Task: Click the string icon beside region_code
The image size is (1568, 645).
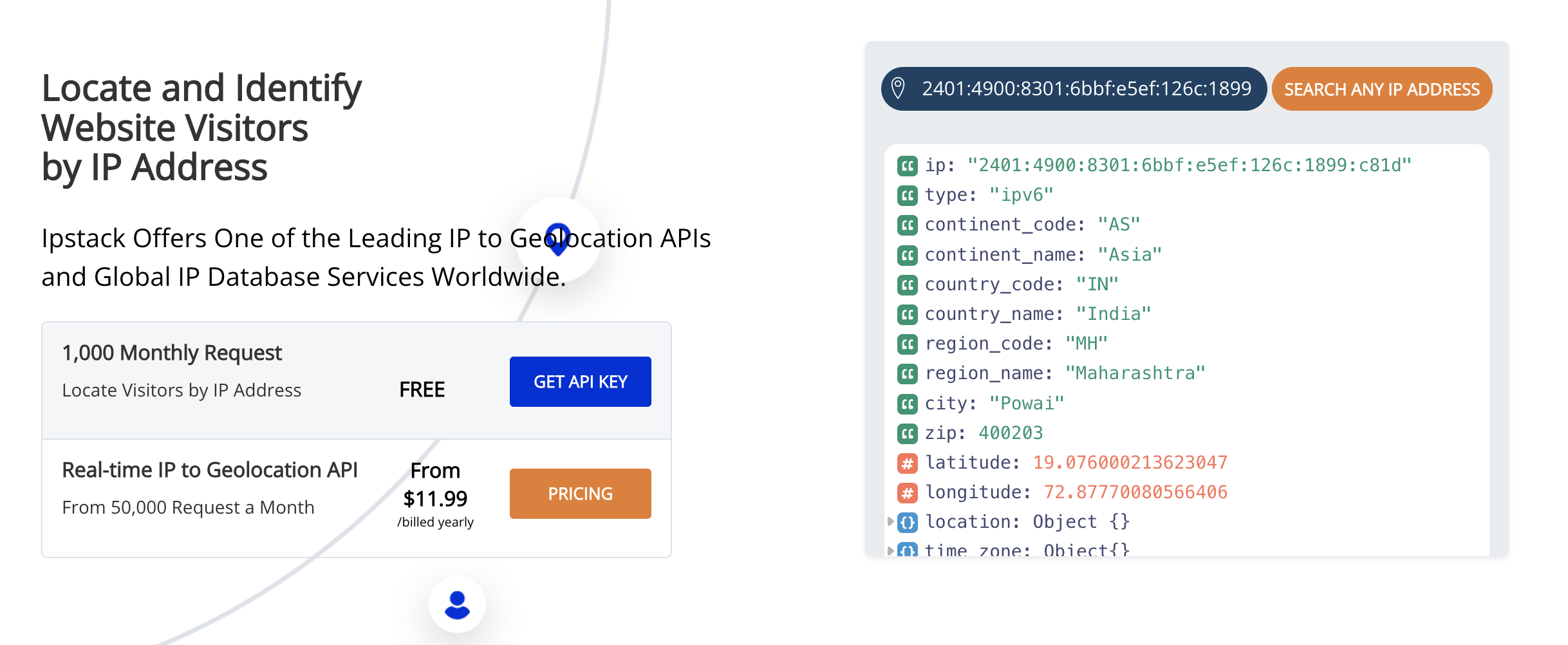Action: click(x=907, y=344)
